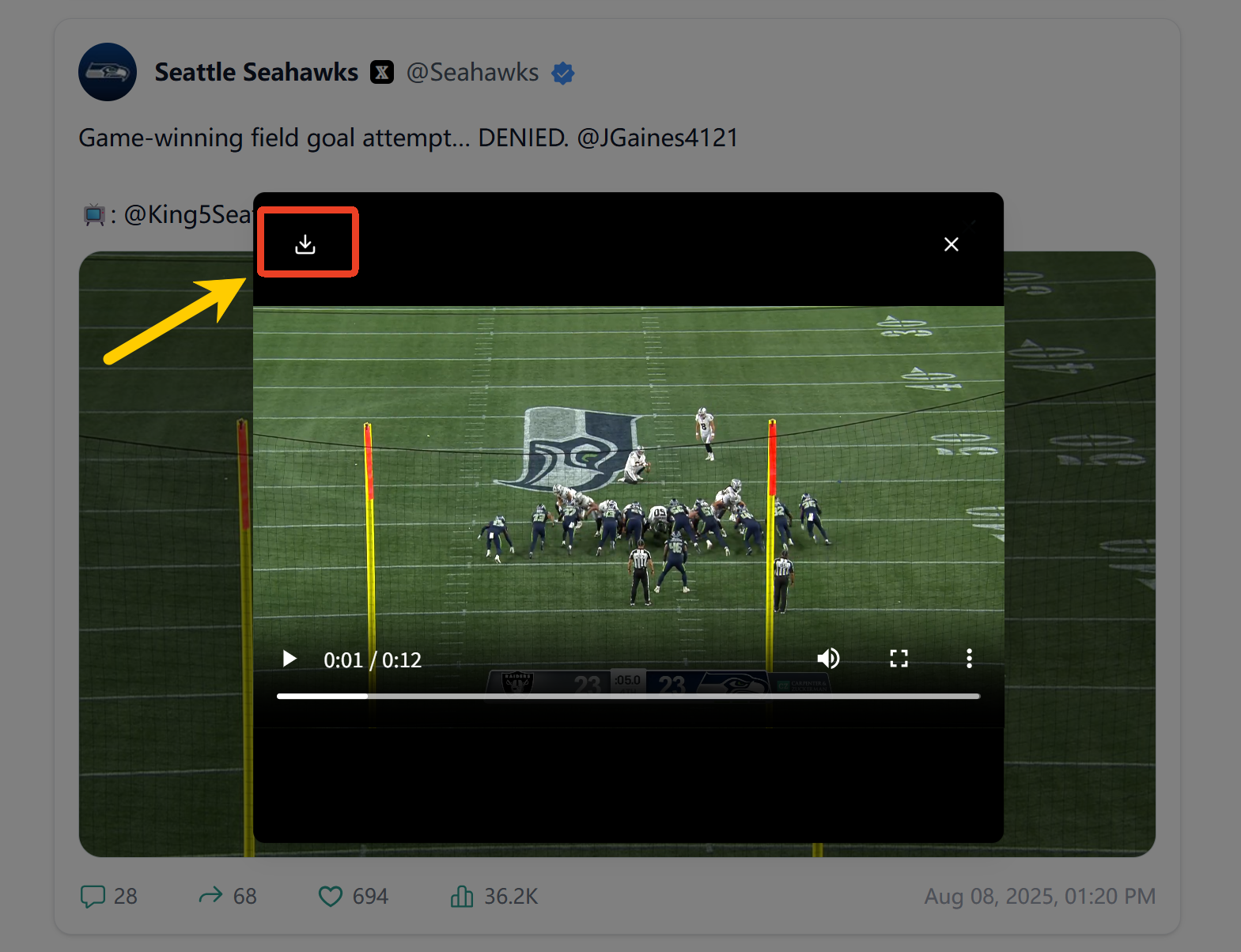The image size is (1241, 952).
Task: Open the 28 replies comment icon
Action: point(93,896)
